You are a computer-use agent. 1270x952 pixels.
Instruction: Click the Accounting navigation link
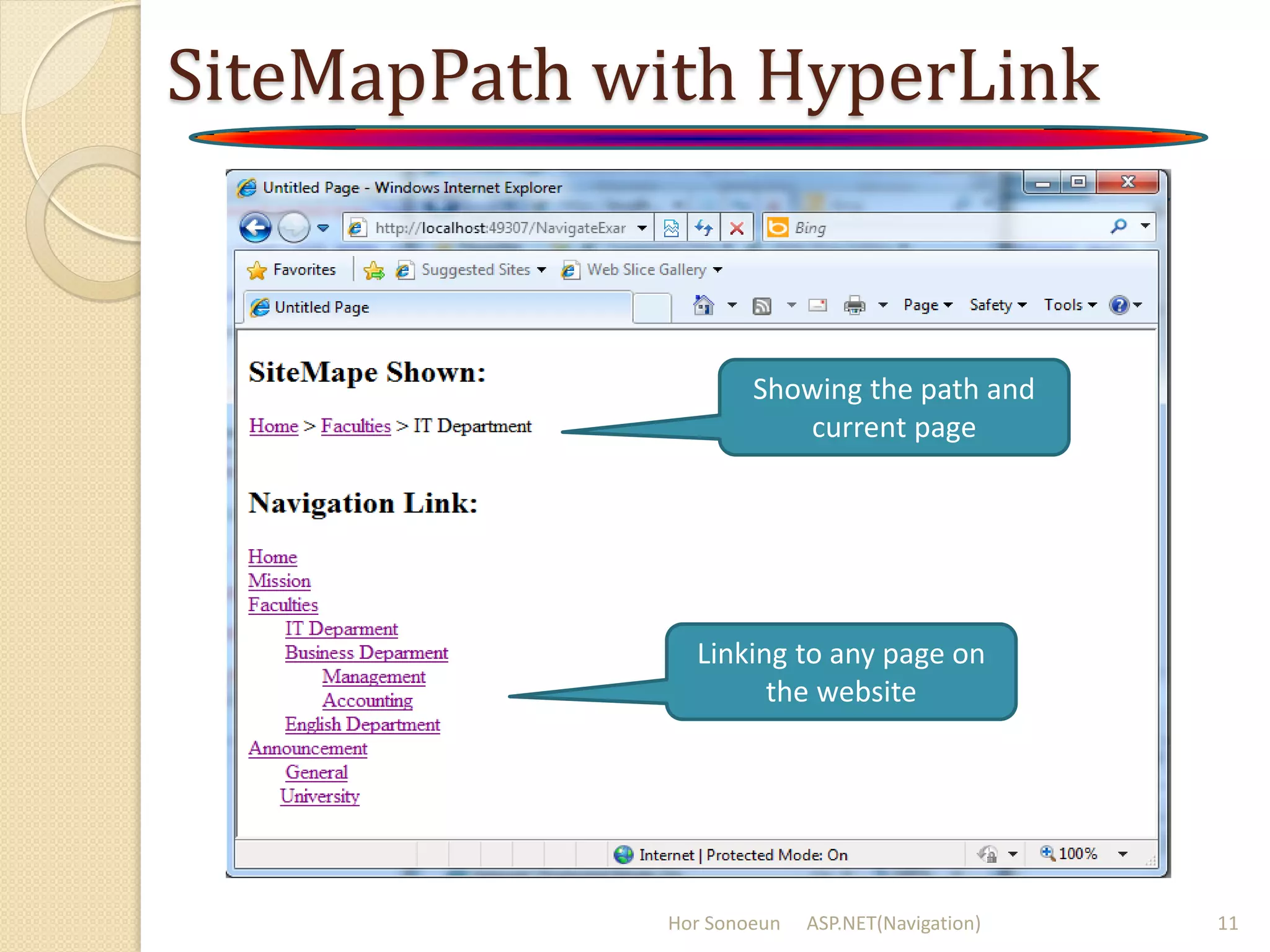367,700
